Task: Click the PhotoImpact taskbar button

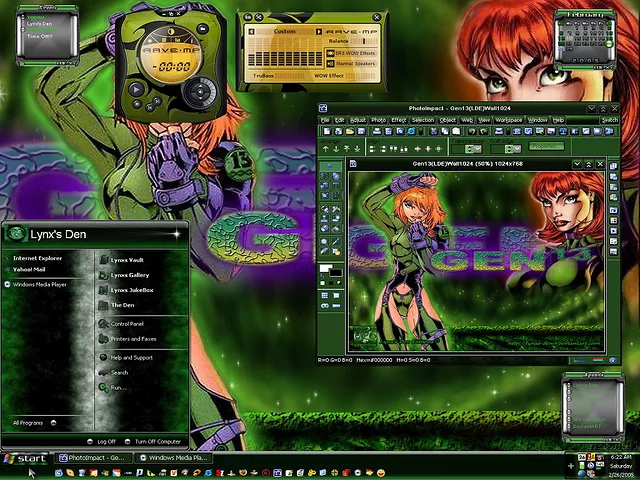Action: point(94,458)
